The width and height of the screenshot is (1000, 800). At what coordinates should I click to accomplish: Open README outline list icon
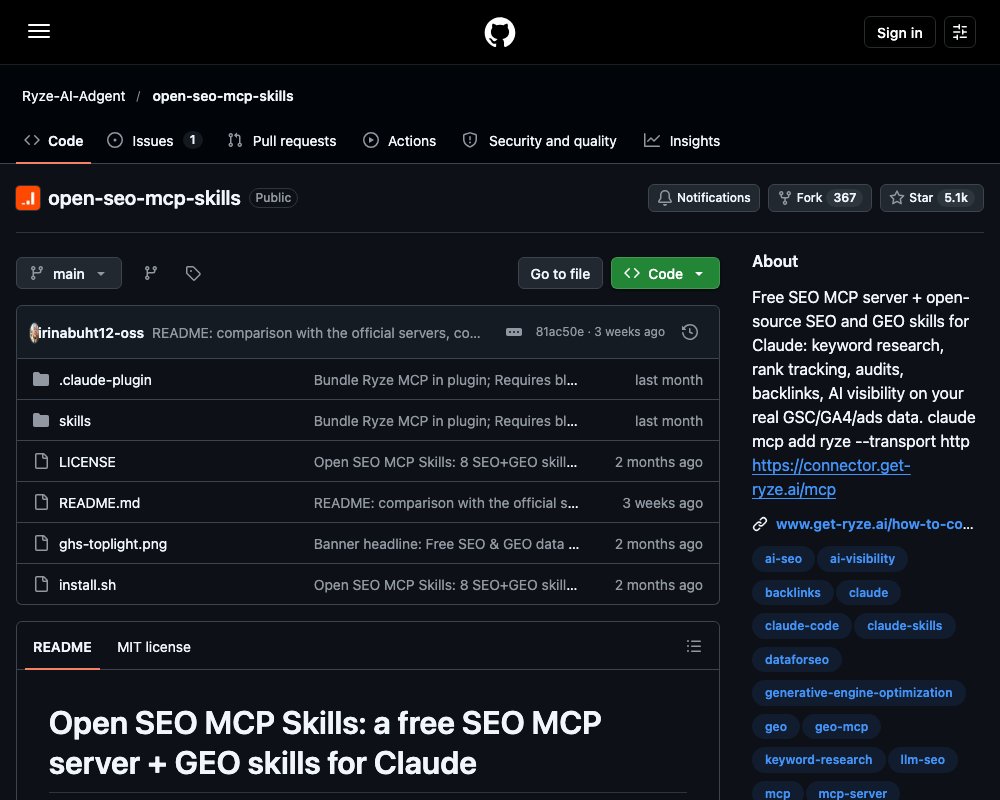point(694,646)
